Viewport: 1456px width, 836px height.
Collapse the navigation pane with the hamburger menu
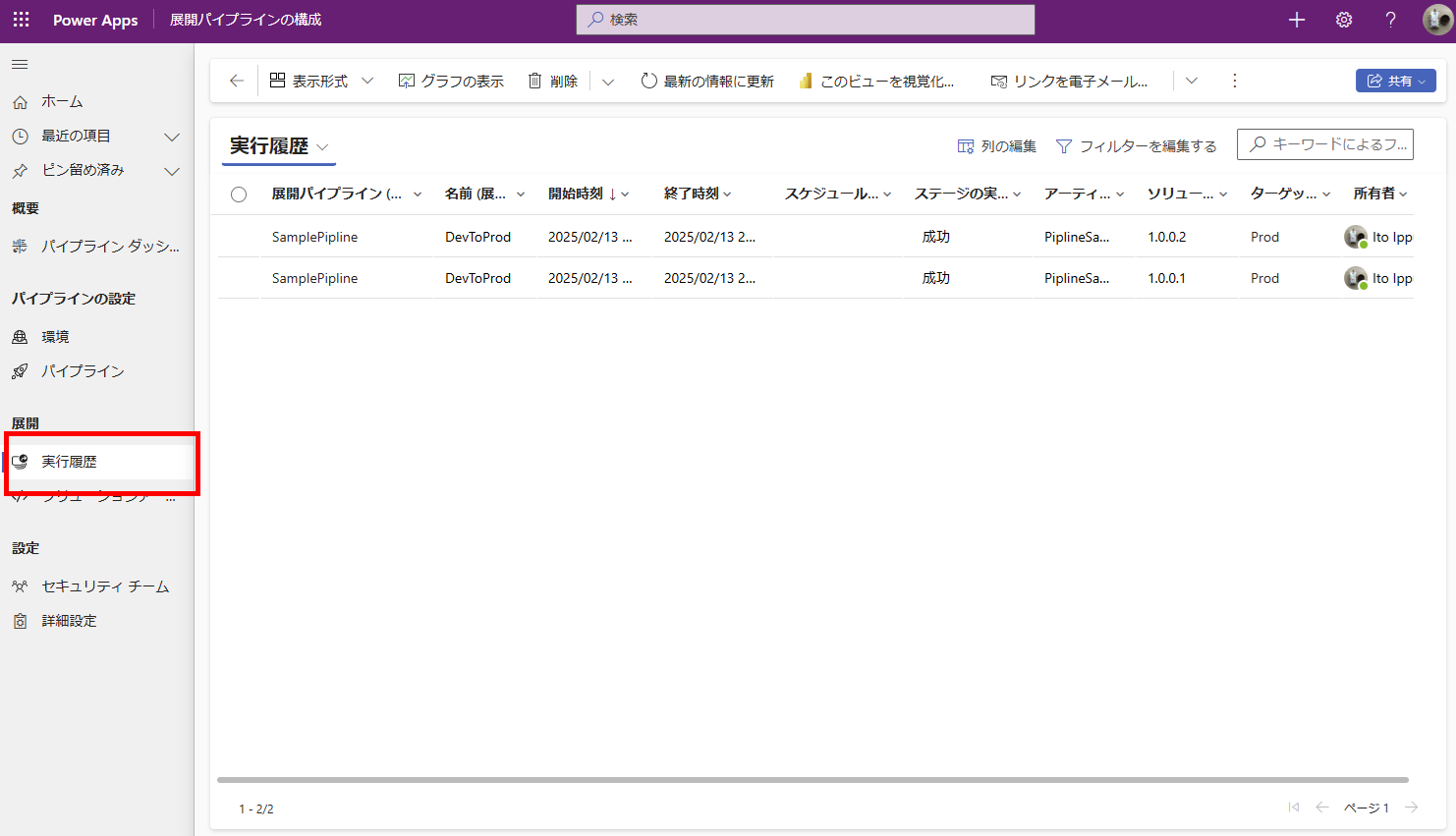[20, 64]
